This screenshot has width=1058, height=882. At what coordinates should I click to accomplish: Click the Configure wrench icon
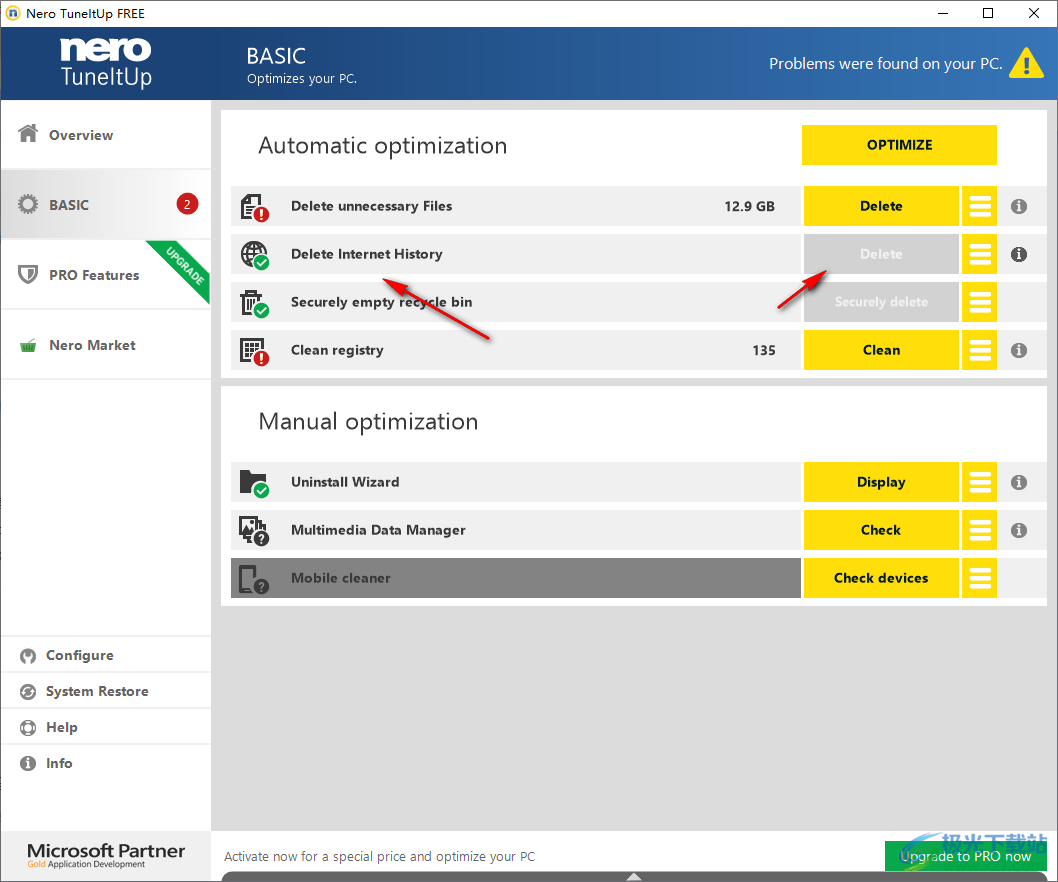pyautogui.click(x=28, y=656)
